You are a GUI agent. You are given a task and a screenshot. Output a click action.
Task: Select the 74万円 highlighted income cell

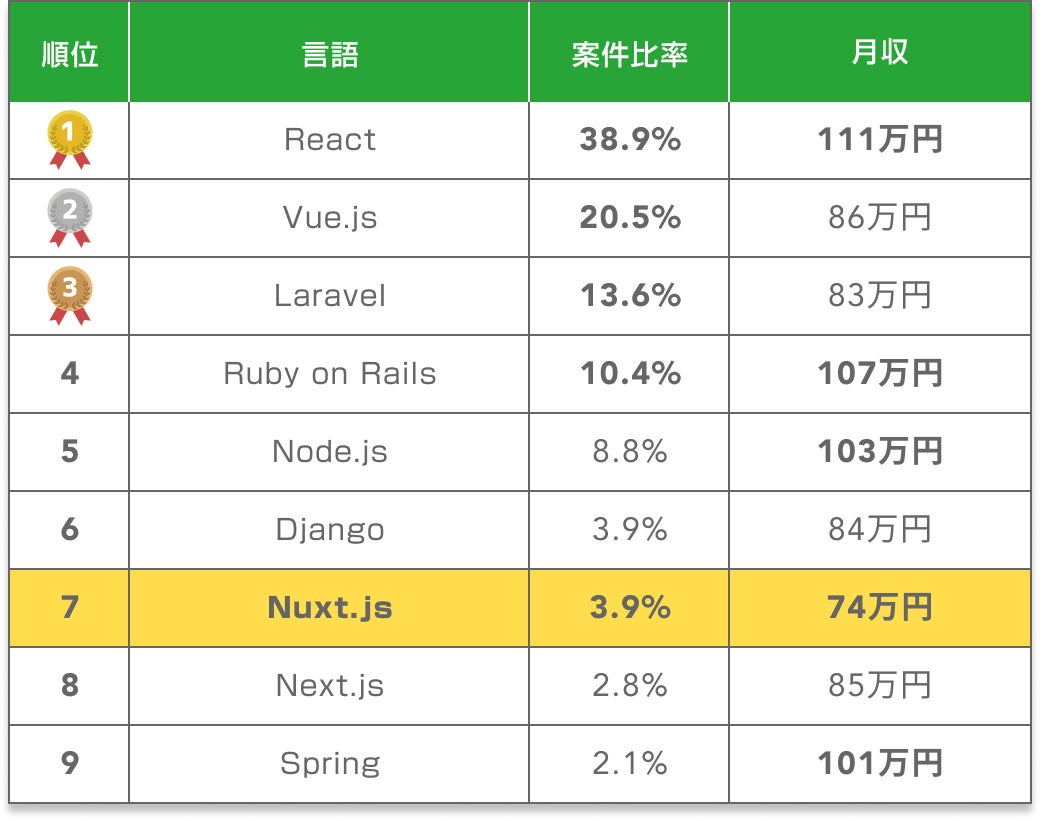pos(880,608)
